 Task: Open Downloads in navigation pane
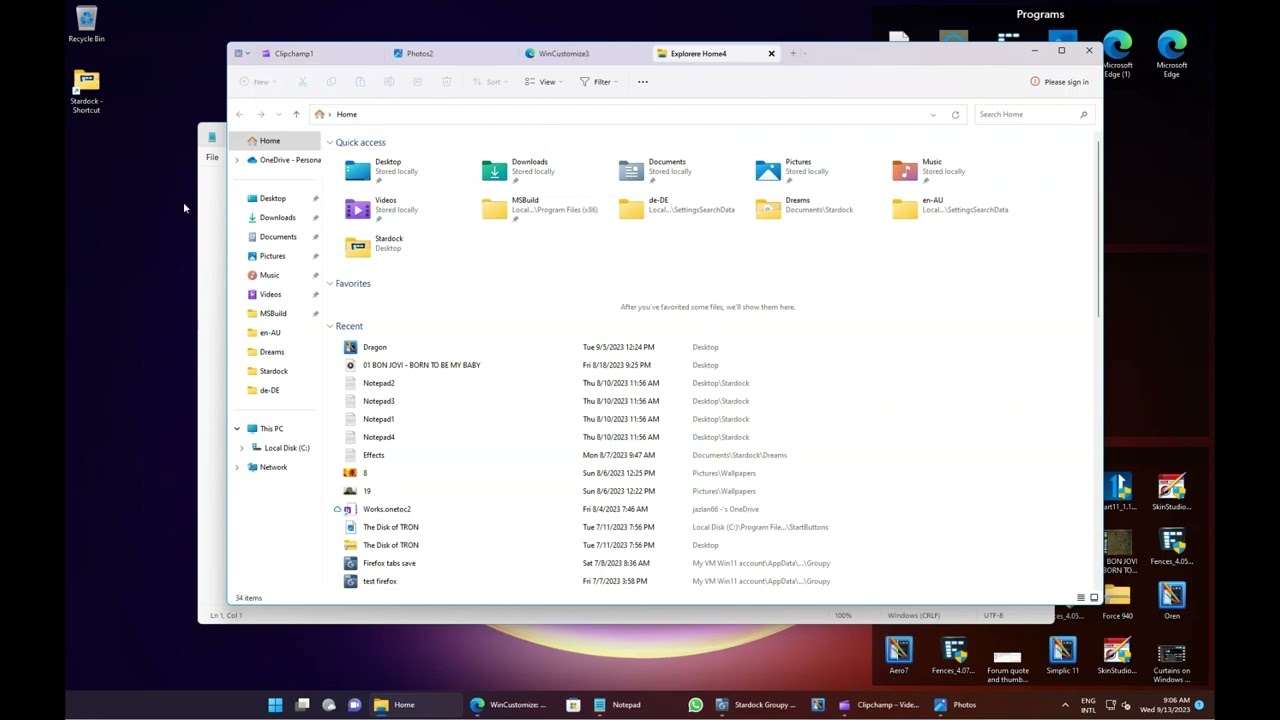coord(276,217)
